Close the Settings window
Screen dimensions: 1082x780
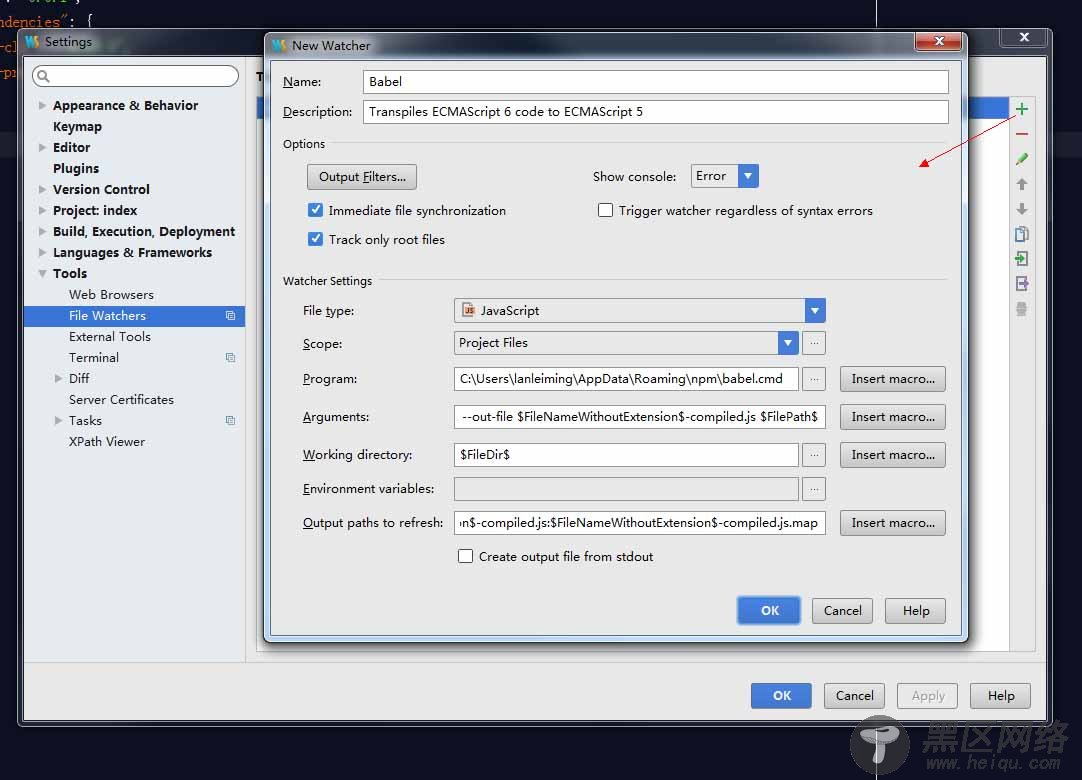[x=1024, y=37]
